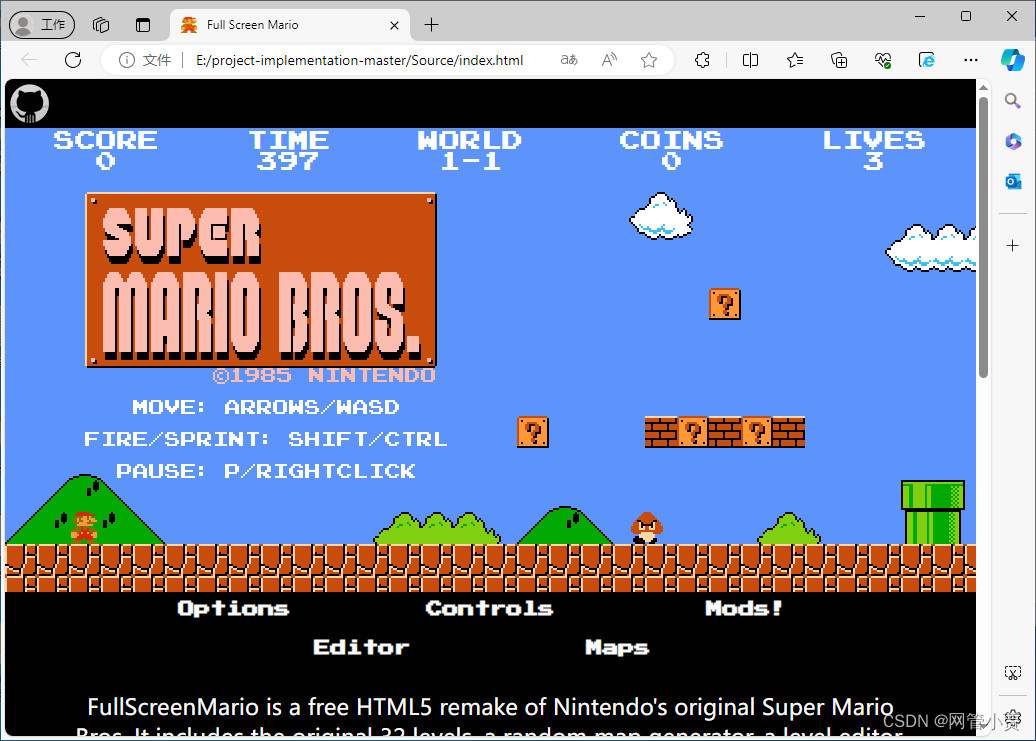Open Browser essentials heart icon

click(883, 60)
